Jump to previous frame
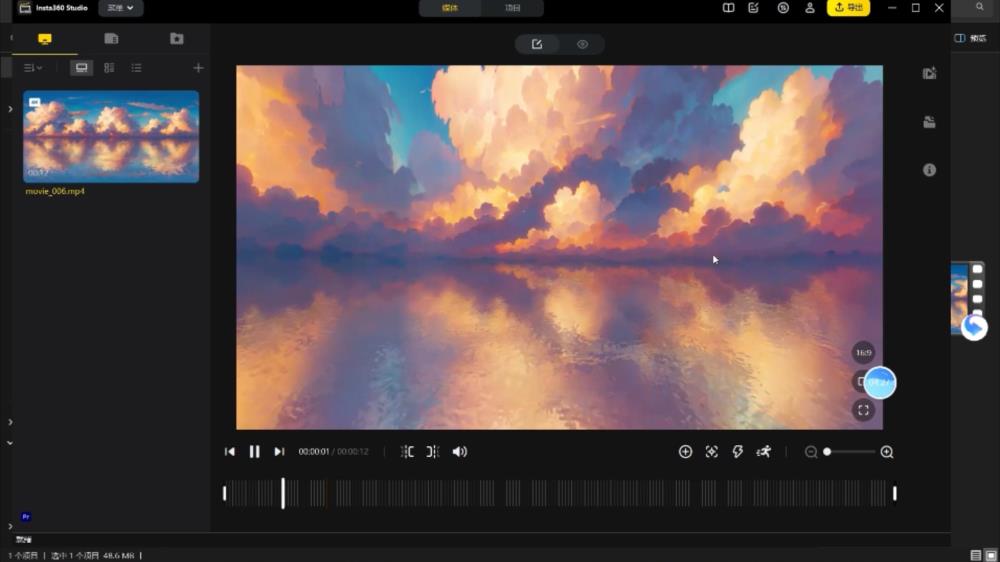The height and width of the screenshot is (562, 1000). click(x=230, y=452)
